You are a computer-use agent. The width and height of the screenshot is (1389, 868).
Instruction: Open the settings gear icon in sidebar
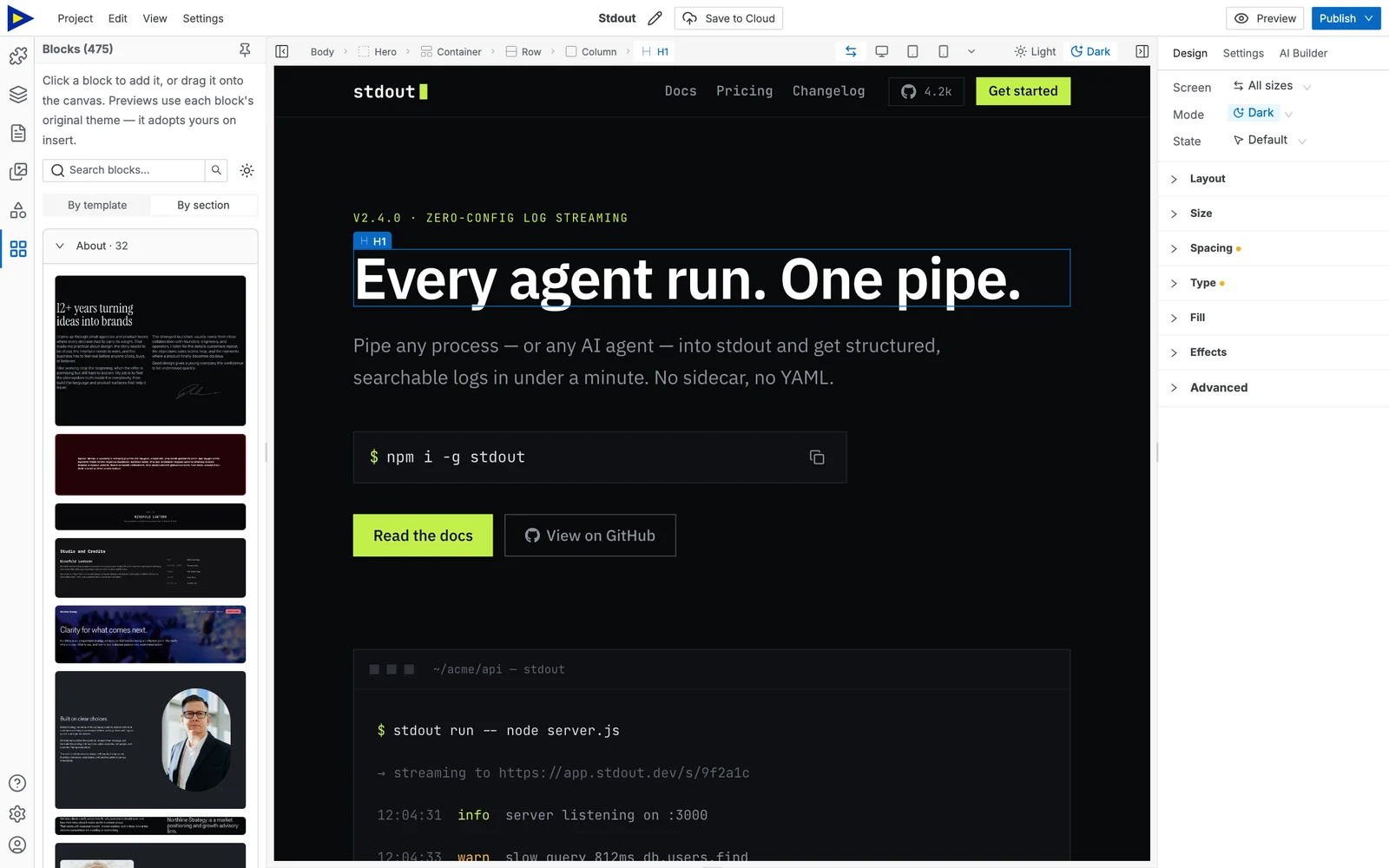pos(17,814)
